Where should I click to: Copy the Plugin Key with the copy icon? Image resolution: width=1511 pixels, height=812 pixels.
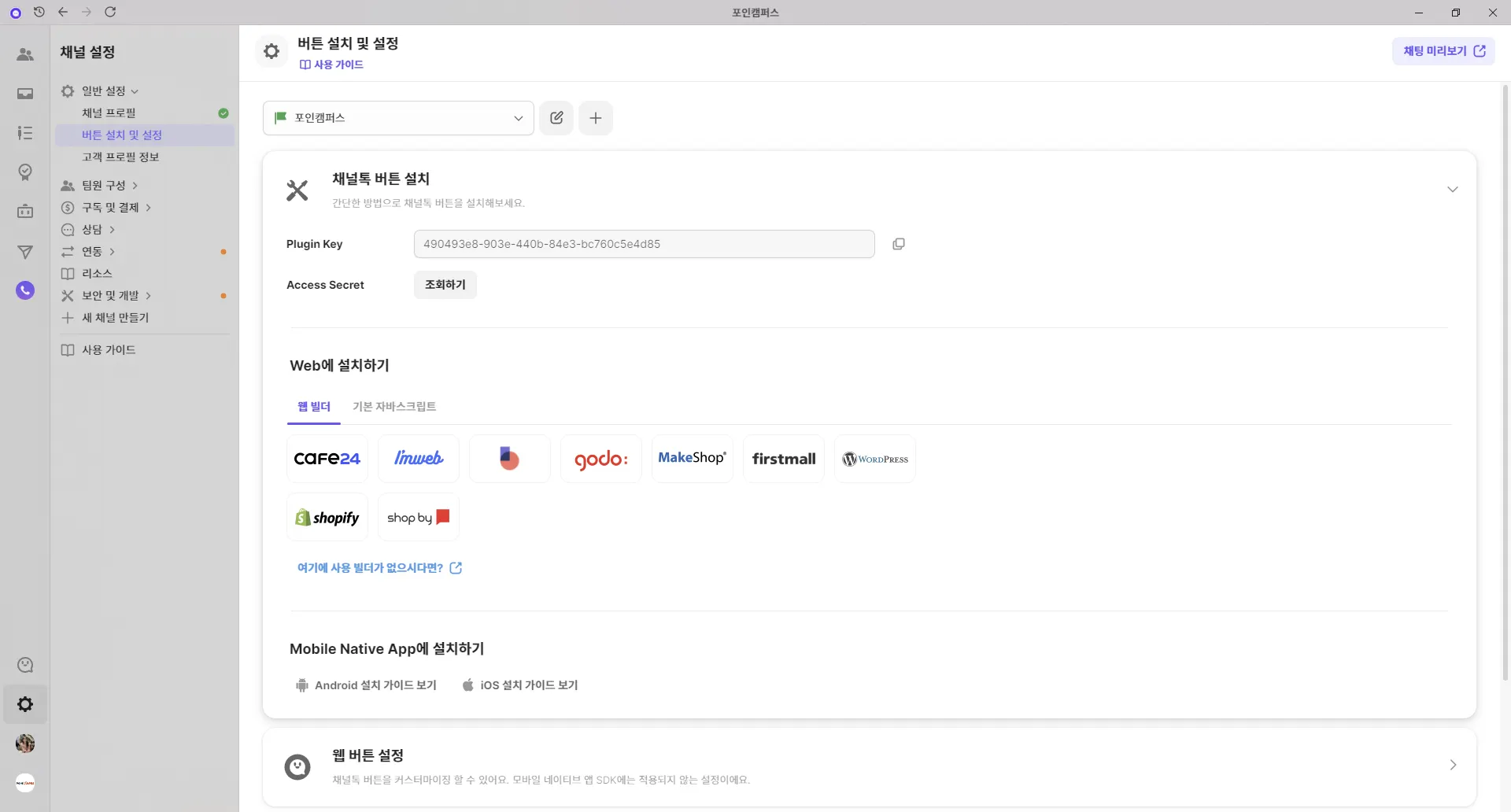[x=899, y=244]
